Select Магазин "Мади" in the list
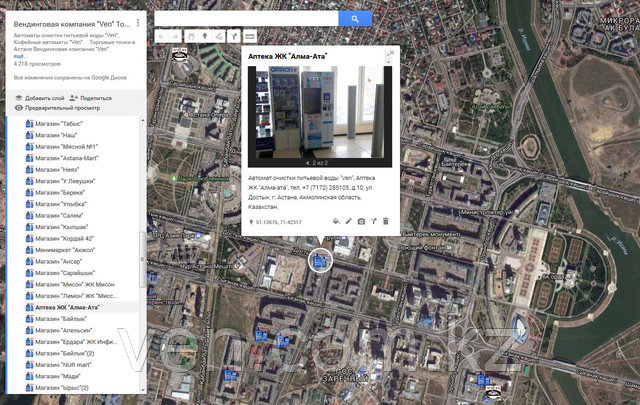The height and width of the screenshot is (405, 640). [x=53, y=376]
